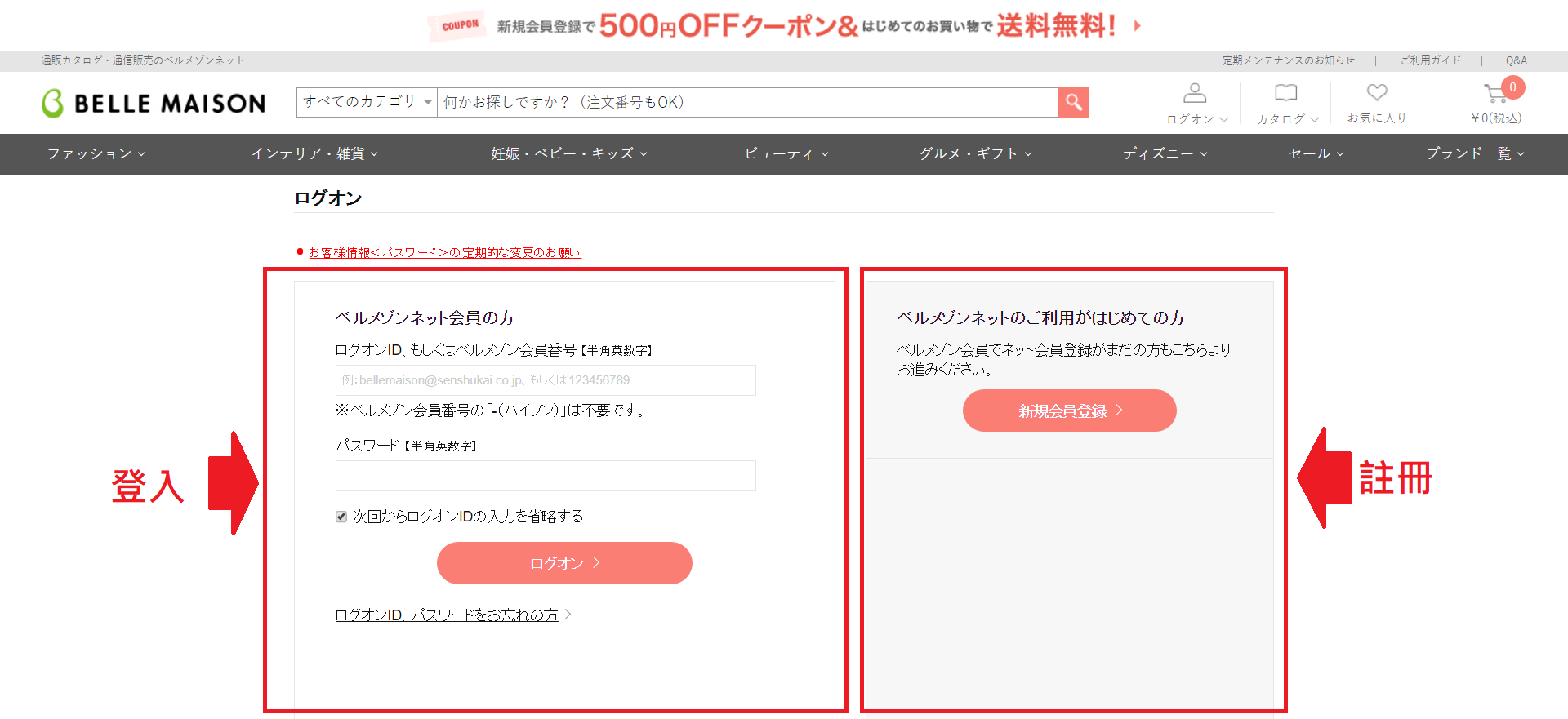Image resolution: width=1568 pixels, height=719 pixels.
Task: Click the パスワード input field
Action: (546, 476)
